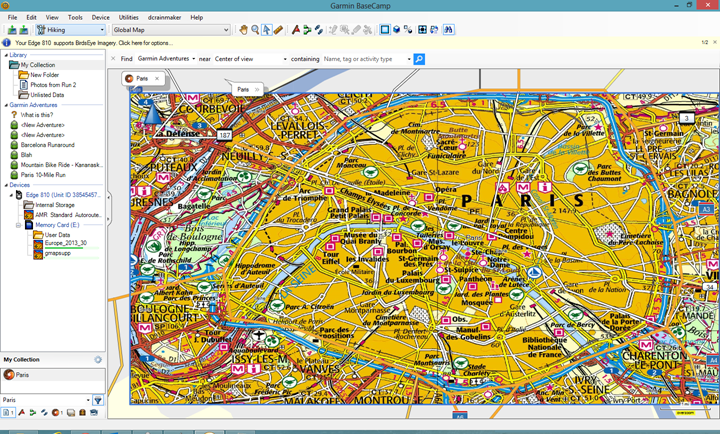Toggle the 3D cube map view
Screen dimensions: 720x434
pyautogui.click(x=396, y=30)
